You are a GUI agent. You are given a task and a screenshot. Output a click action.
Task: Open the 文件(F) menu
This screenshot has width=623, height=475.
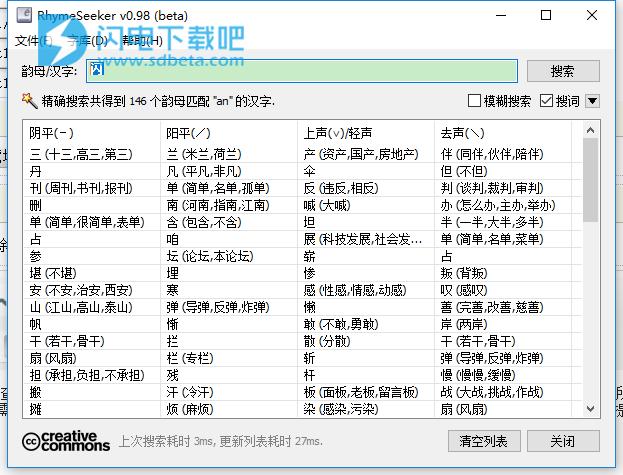point(34,41)
